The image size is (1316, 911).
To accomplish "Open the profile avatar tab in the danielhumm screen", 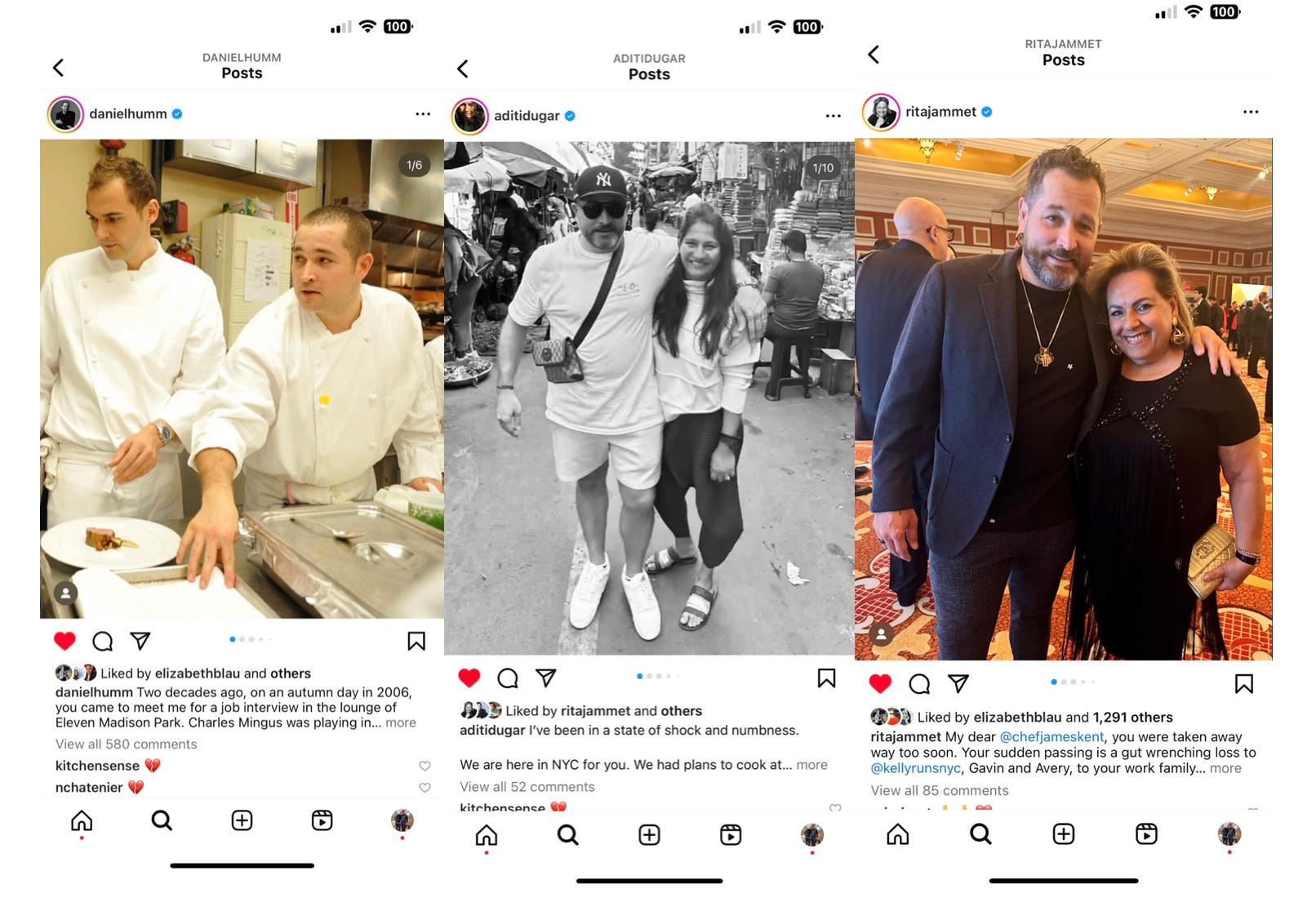I will pyautogui.click(x=402, y=820).
